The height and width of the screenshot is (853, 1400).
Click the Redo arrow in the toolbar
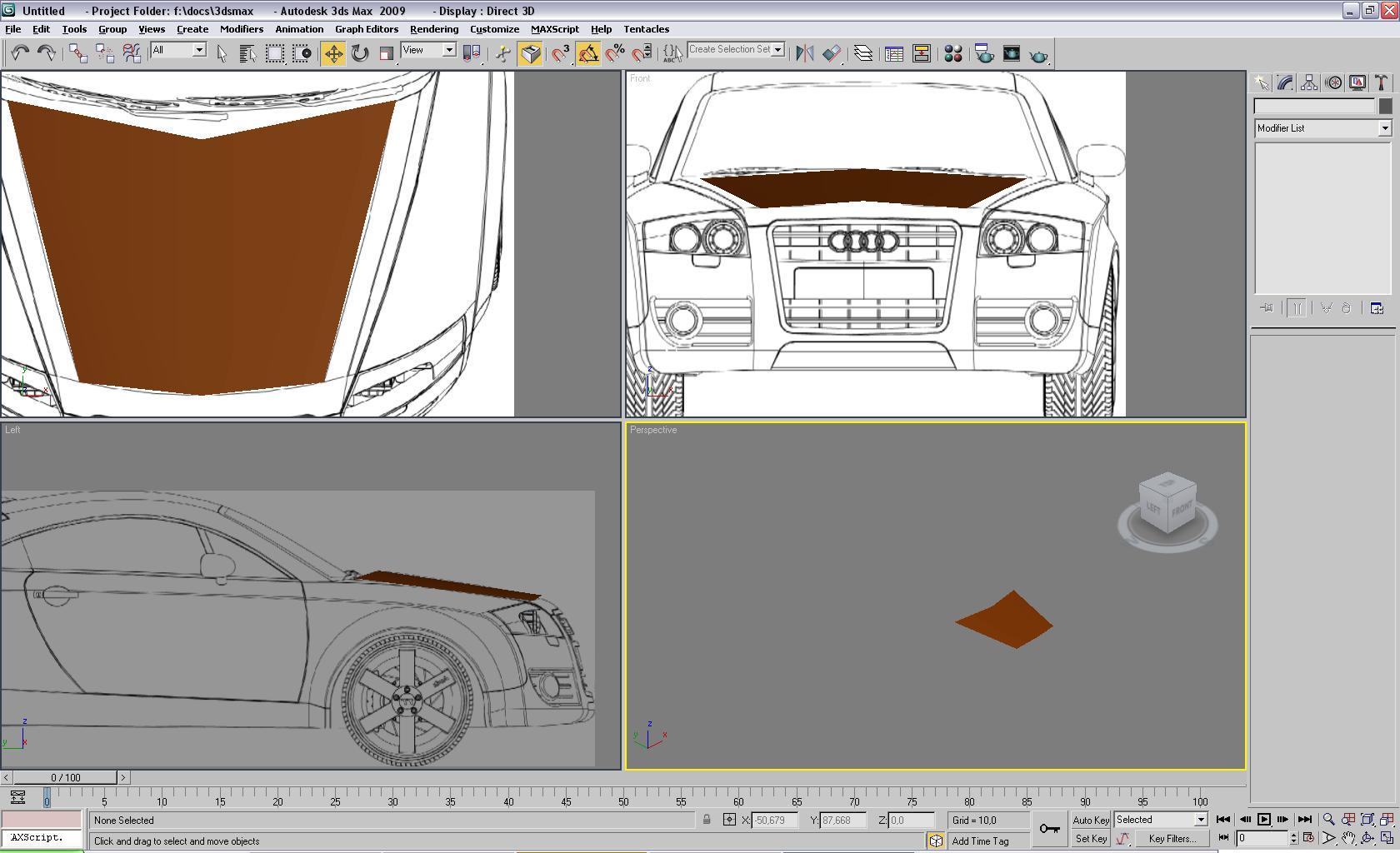tap(47, 53)
